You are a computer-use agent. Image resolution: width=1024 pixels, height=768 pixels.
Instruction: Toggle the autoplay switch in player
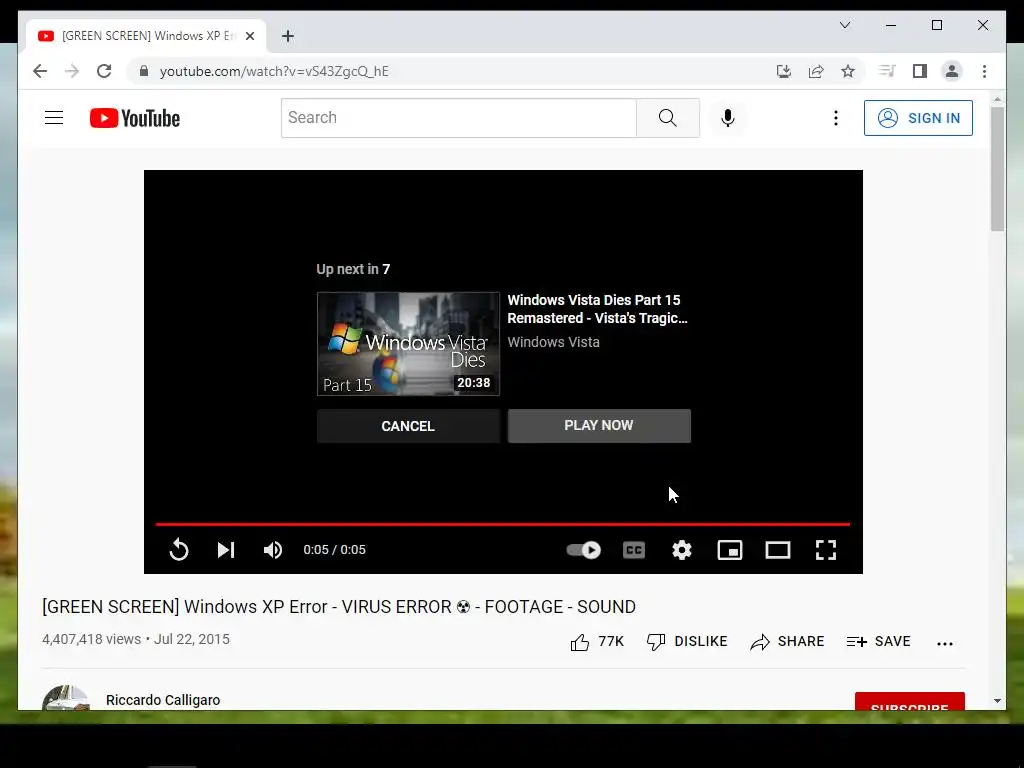point(583,550)
